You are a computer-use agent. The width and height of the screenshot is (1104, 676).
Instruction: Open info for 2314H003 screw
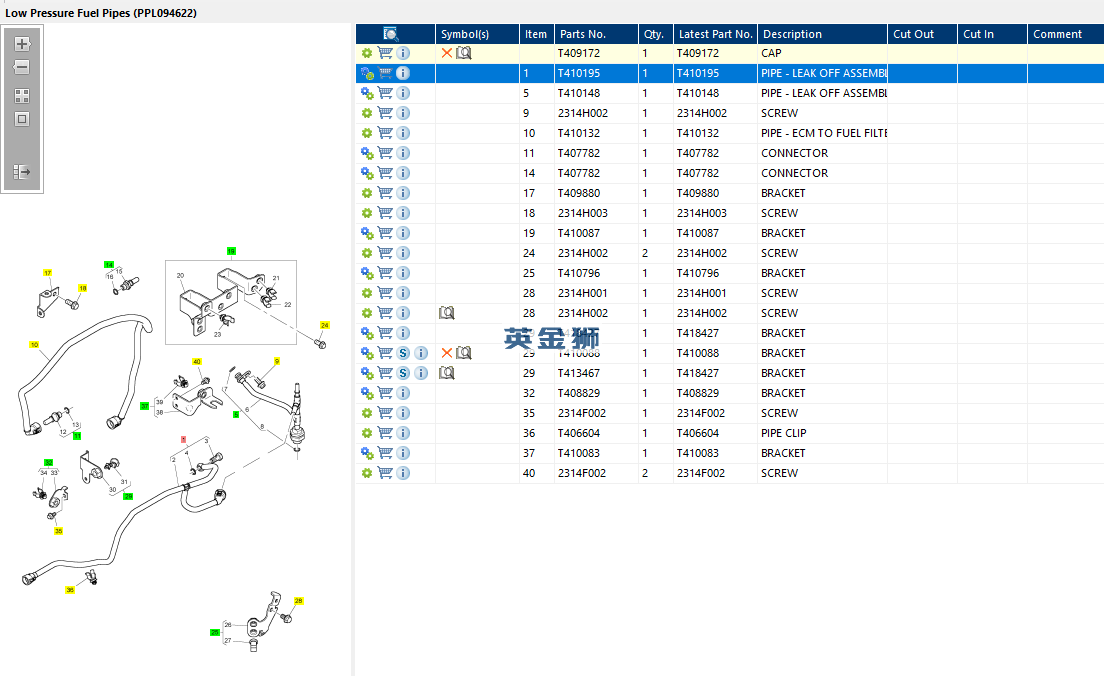coord(403,213)
